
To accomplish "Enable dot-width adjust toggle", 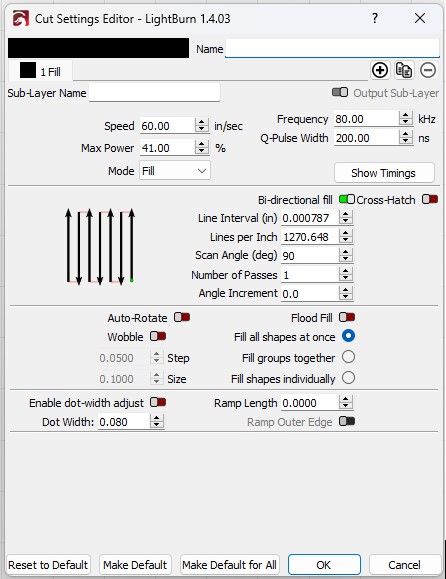I will 158,402.
